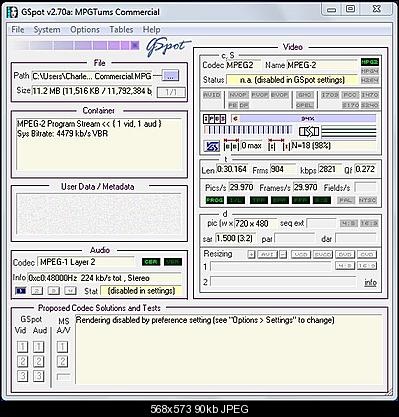Click the browse '...' button beside Path
Image resolution: width=399 pixels, height=417 pixels.
(170, 76)
